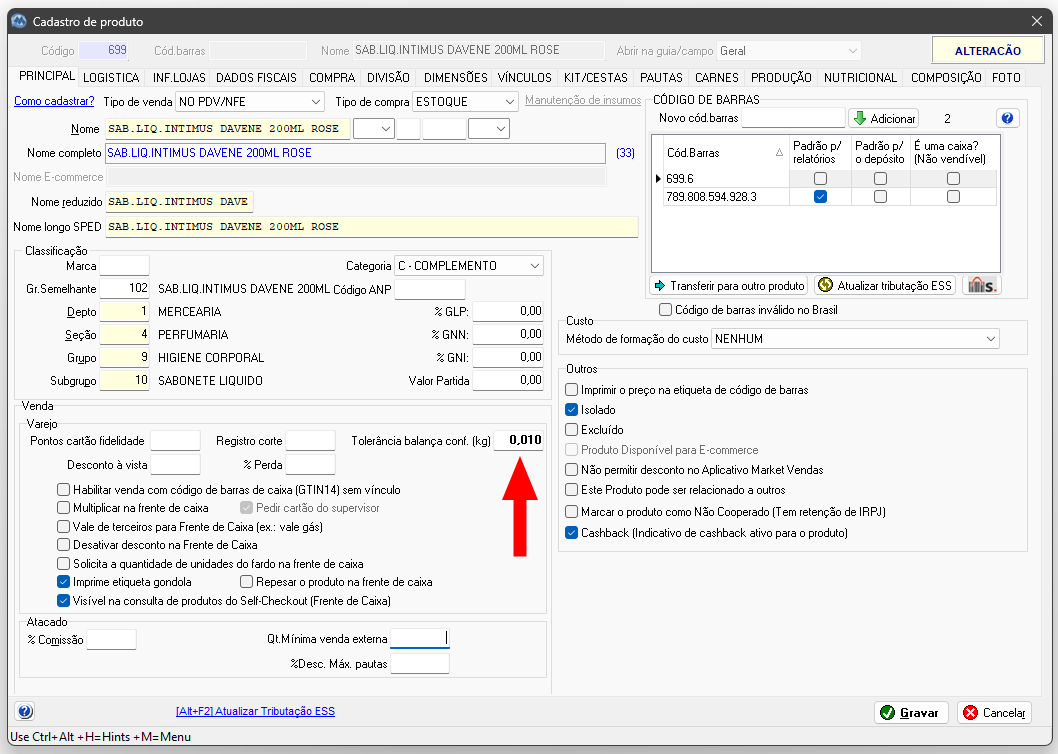
Task: Click [Alt+F2] Atualizar Tributação ESS link
Action: tap(255, 711)
